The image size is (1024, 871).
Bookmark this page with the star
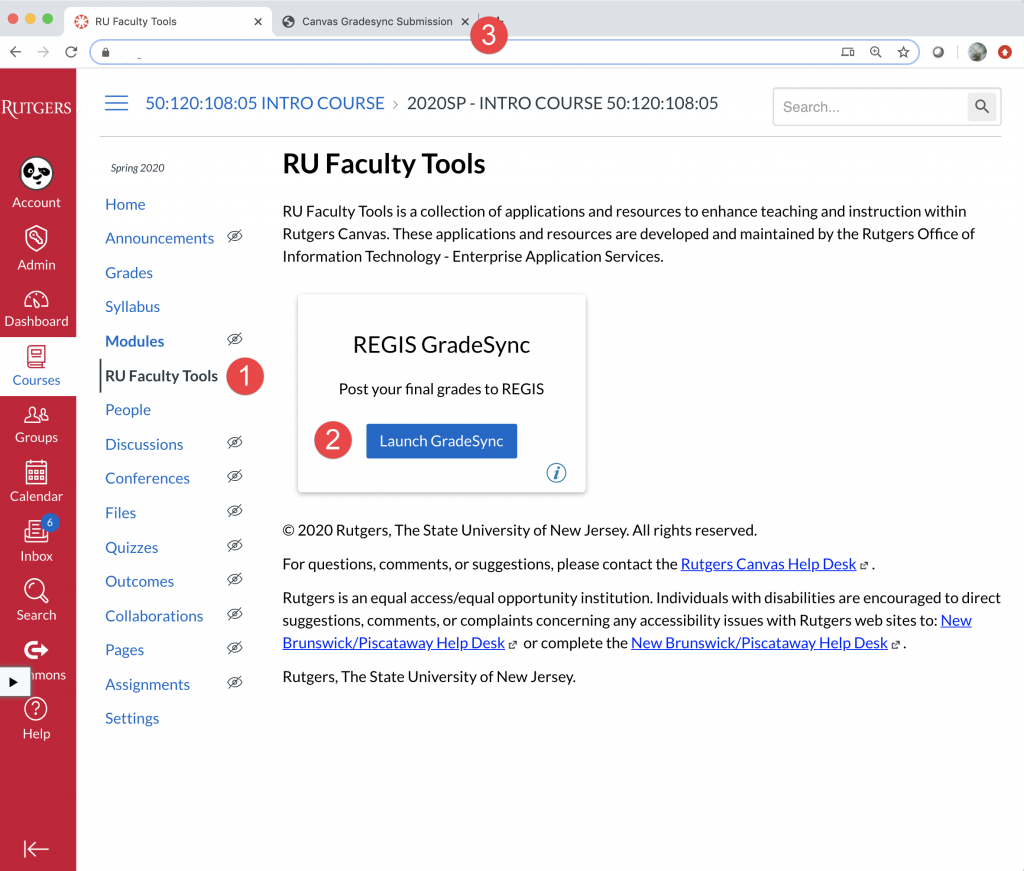[x=903, y=52]
